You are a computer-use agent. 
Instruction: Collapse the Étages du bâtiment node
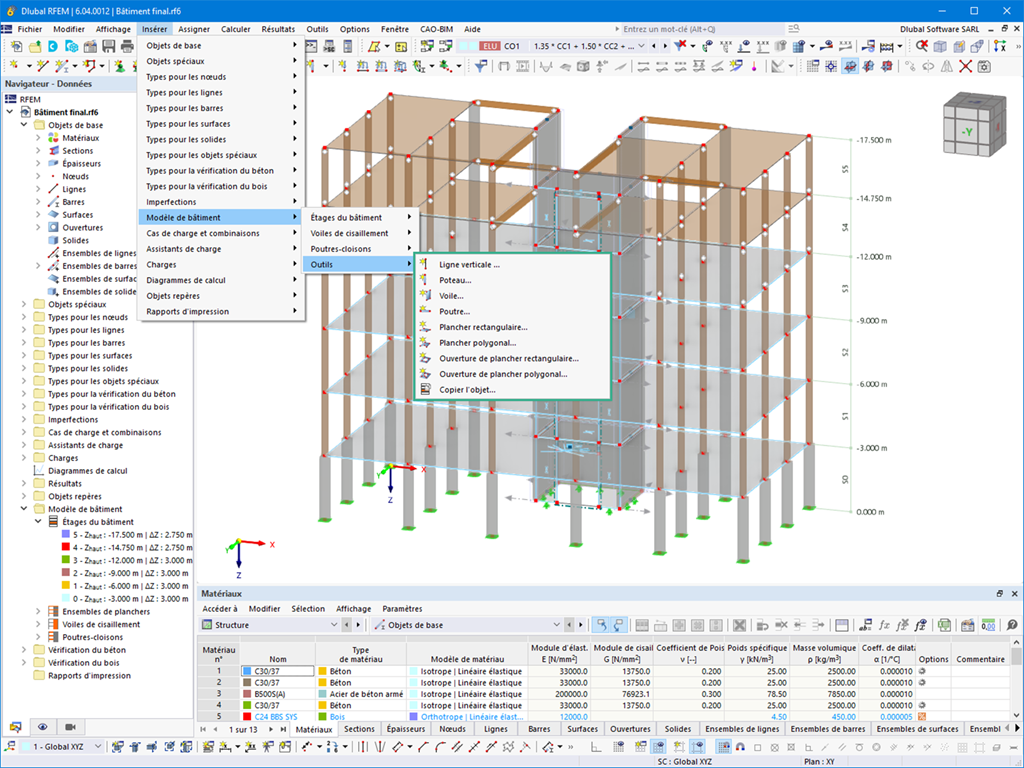38,522
